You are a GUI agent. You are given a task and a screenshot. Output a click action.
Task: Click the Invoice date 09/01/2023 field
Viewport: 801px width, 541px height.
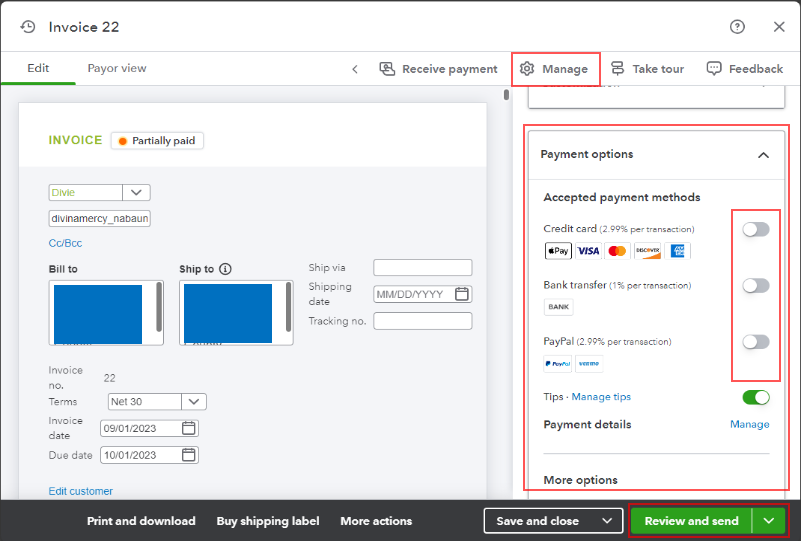click(x=149, y=428)
